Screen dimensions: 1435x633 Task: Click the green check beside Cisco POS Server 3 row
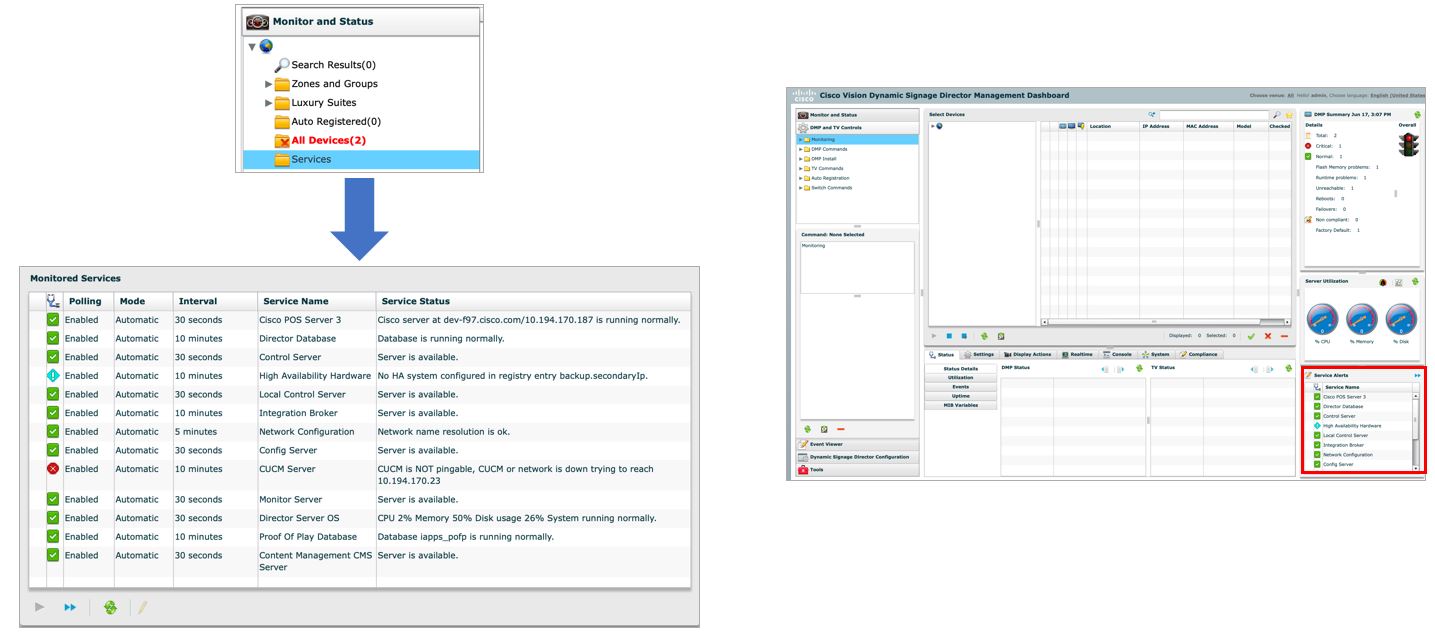[x=53, y=320]
